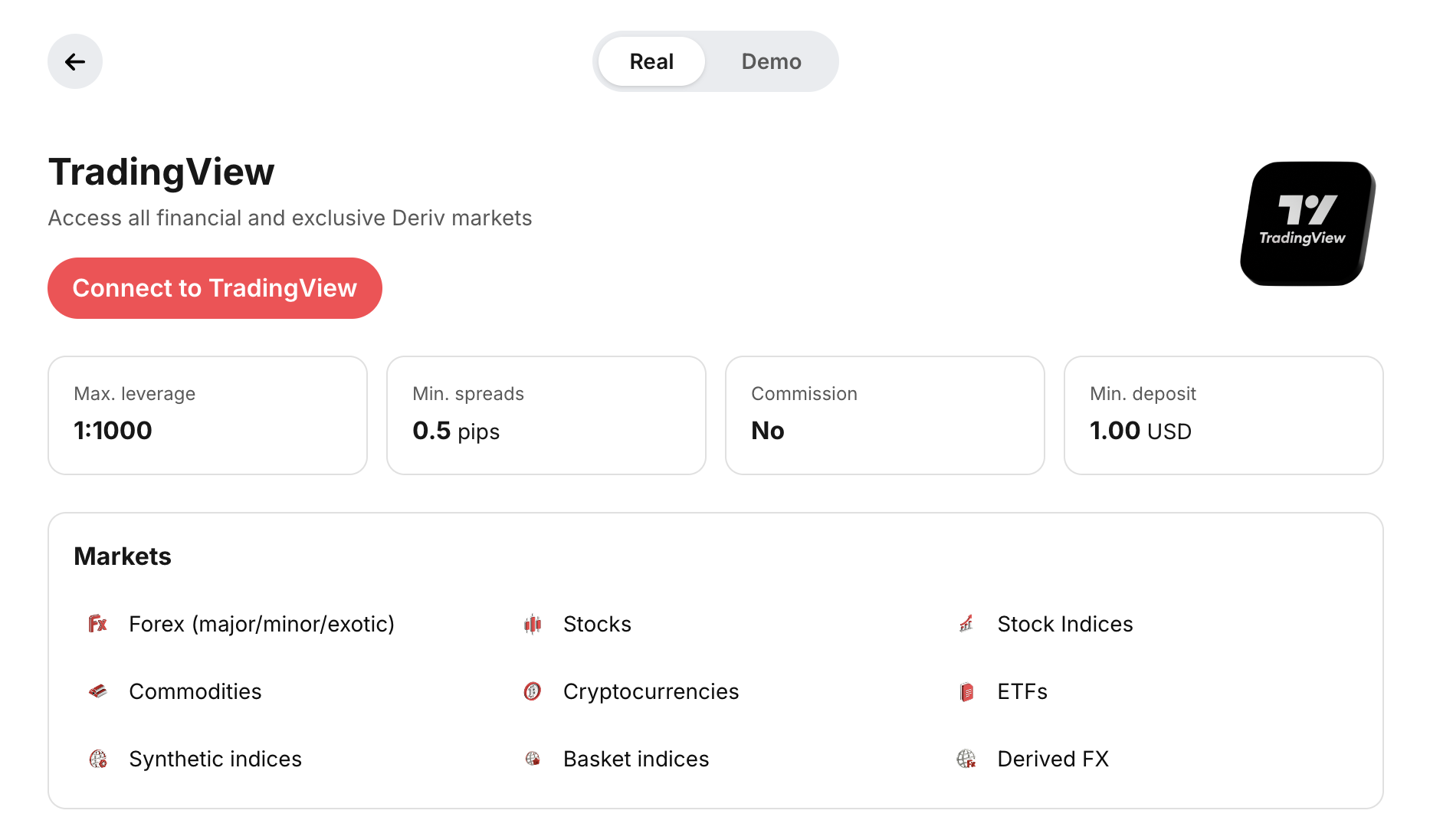The image size is (1430, 840).
Task: Click the Min. spreads label
Action: 467,394
